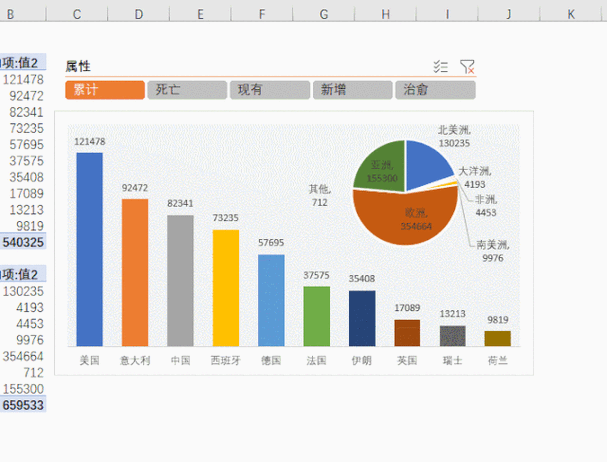This screenshot has height=462, width=607.
Task: Click column K header
Action: [571, 15]
